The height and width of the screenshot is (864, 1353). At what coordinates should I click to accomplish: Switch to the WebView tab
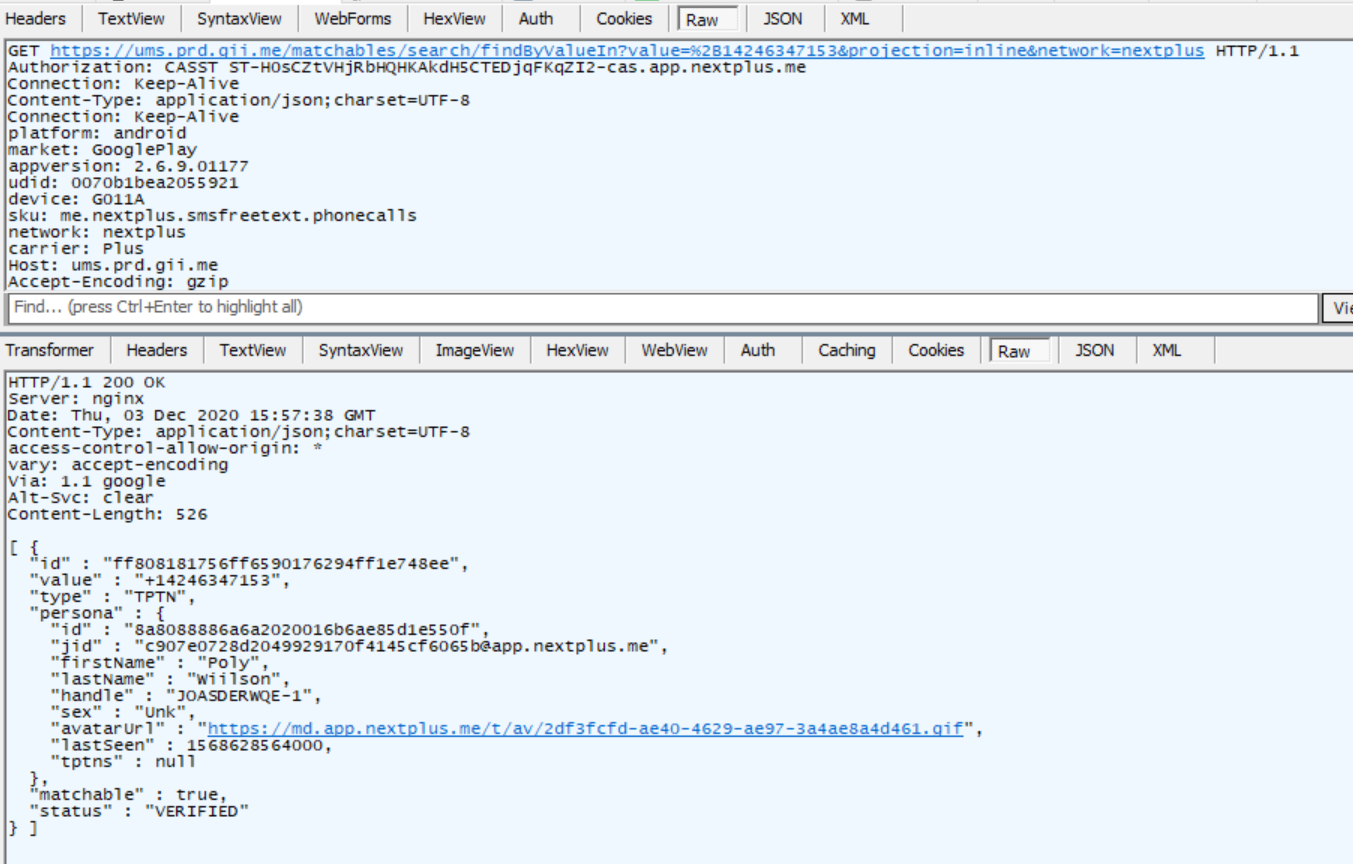675,350
